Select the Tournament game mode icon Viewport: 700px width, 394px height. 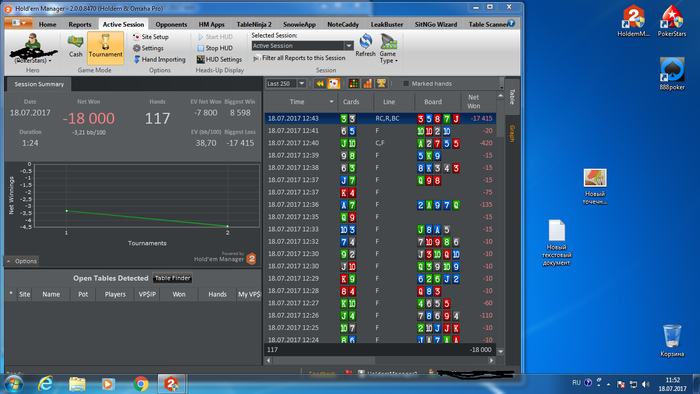[x=105, y=47]
